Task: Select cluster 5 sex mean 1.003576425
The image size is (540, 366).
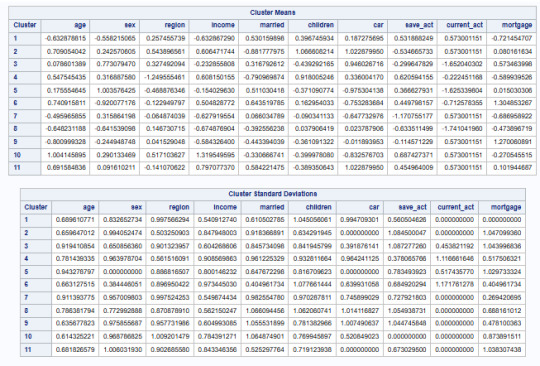Action: coord(116,90)
